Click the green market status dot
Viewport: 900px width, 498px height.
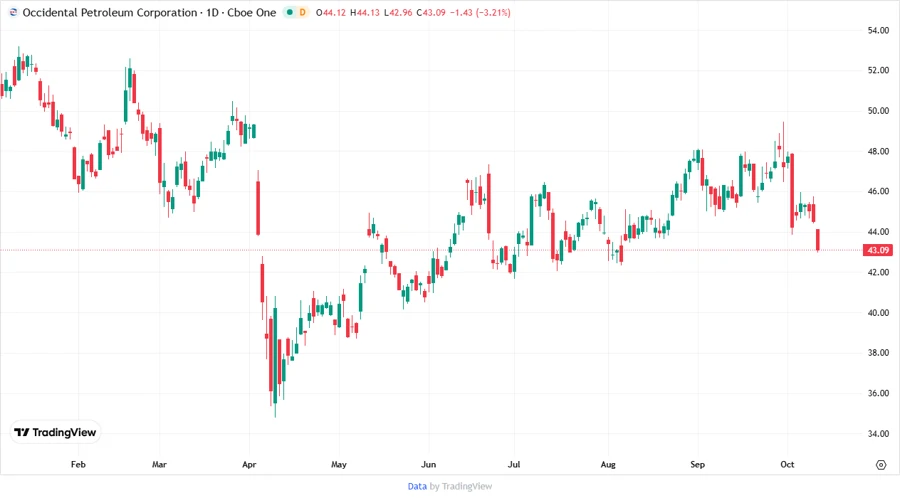click(x=290, y=12)
